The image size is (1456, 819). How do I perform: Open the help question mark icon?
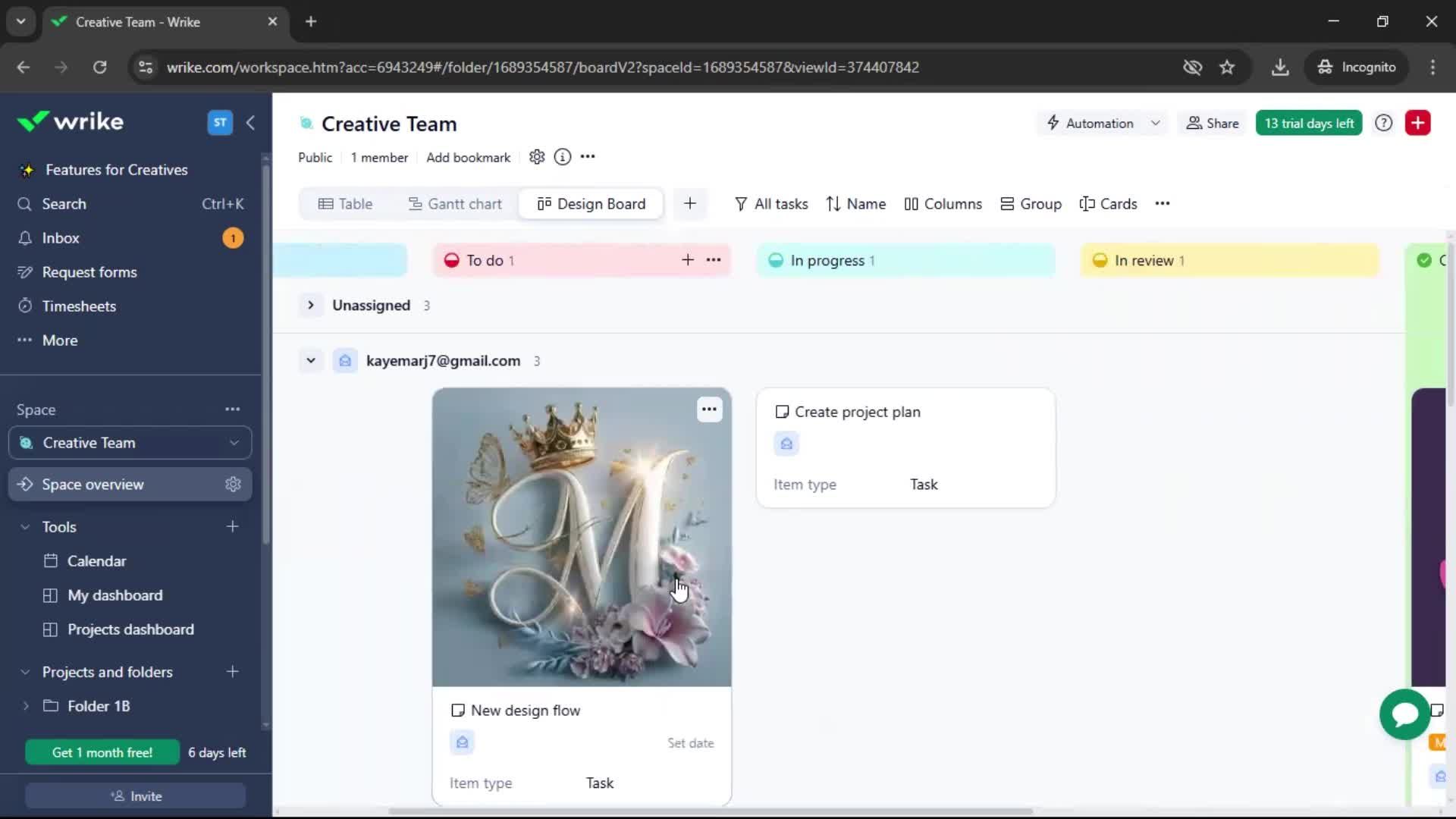tap(1383, 123)
